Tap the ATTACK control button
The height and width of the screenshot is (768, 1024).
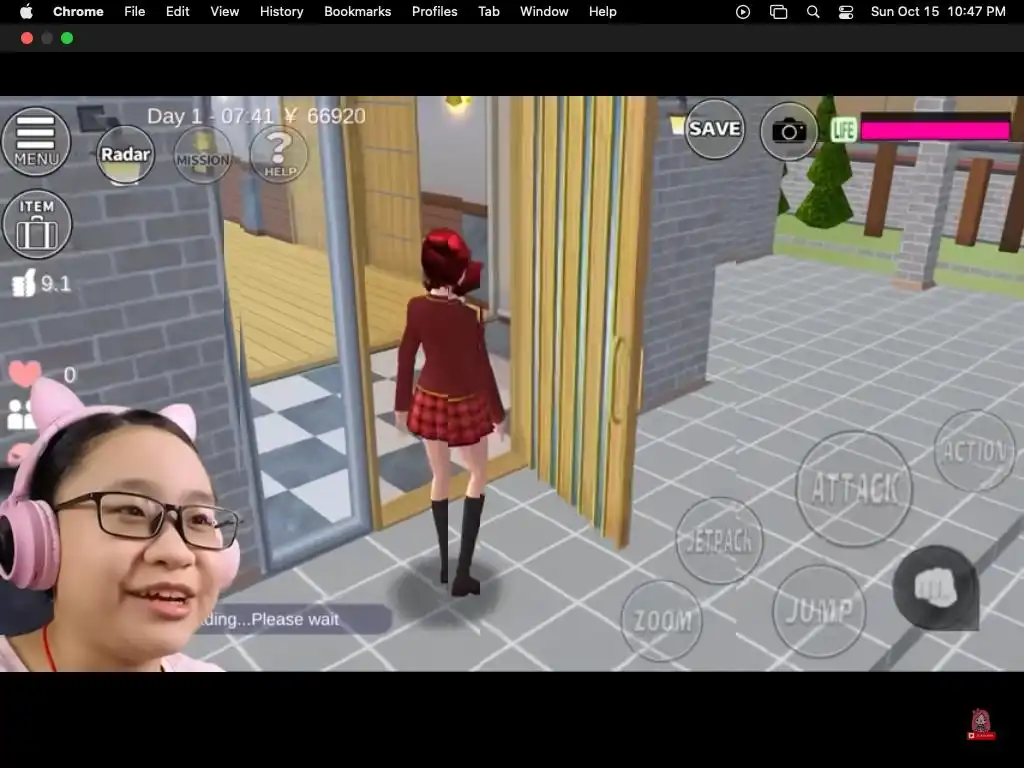click(x=854, y=488)
